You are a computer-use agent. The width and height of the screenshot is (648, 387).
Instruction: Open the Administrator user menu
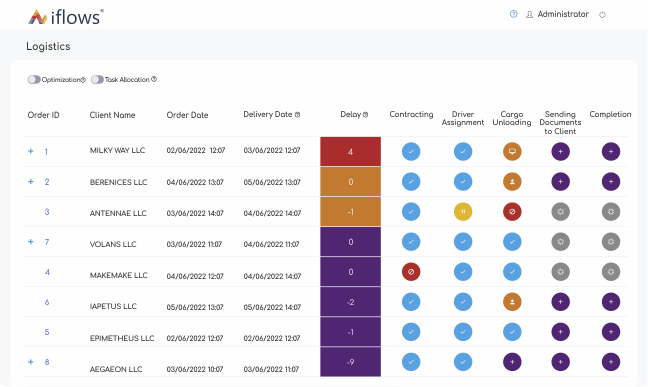click(557, 14)
